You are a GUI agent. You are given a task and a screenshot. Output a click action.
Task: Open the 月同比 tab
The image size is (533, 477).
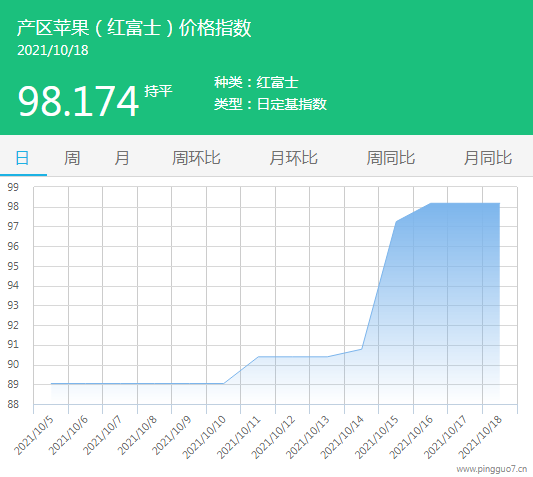pyautogui.click(x=488, y=158)
